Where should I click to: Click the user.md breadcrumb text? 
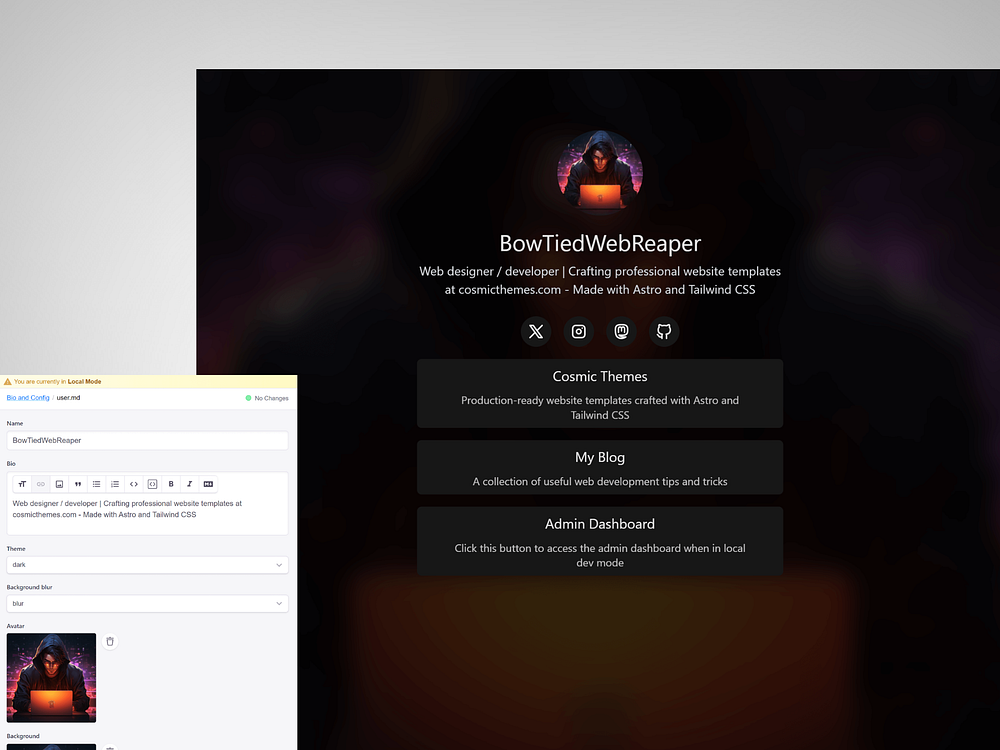68,397
